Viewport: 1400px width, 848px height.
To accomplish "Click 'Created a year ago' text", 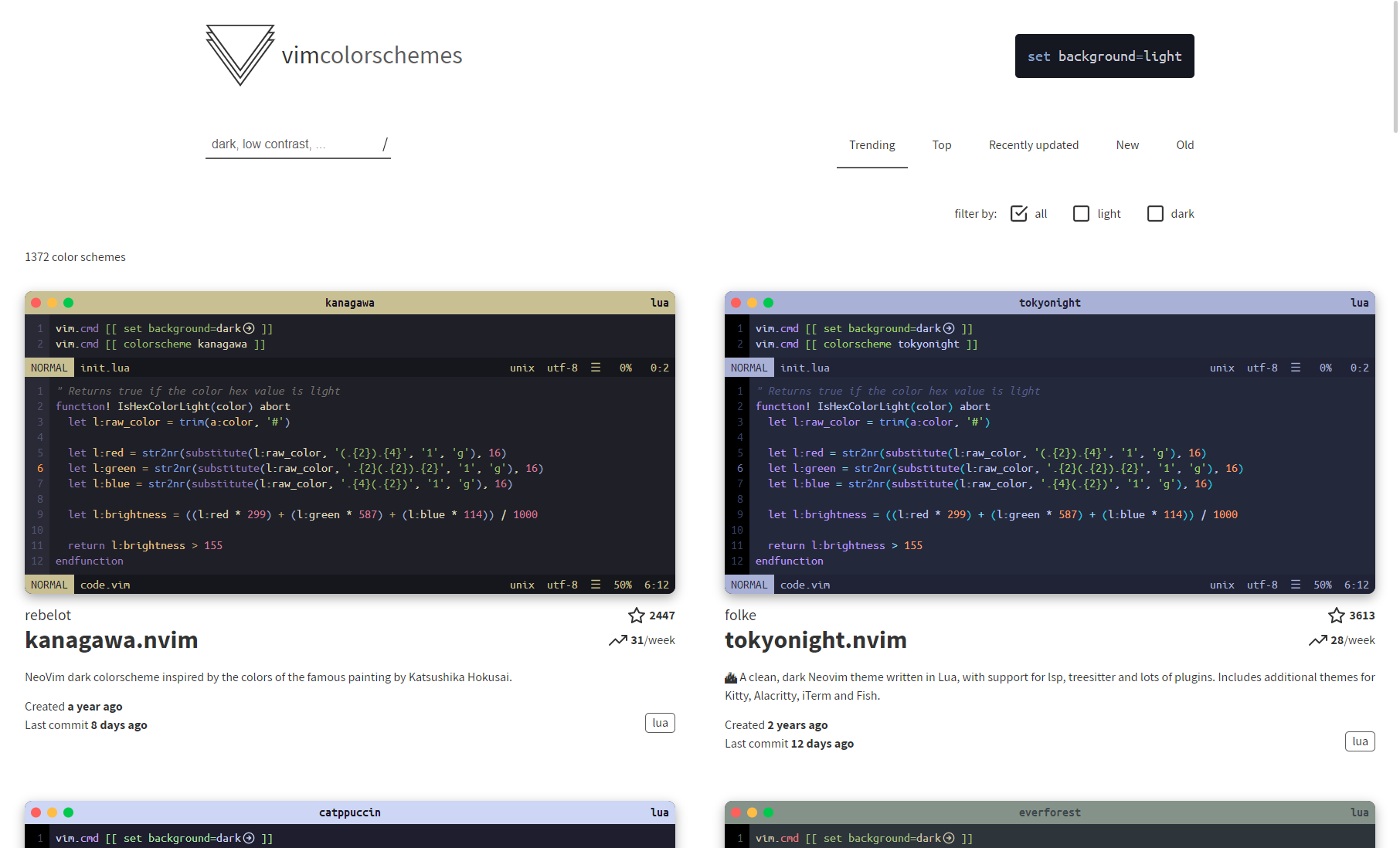I will (x=73, y=707).
